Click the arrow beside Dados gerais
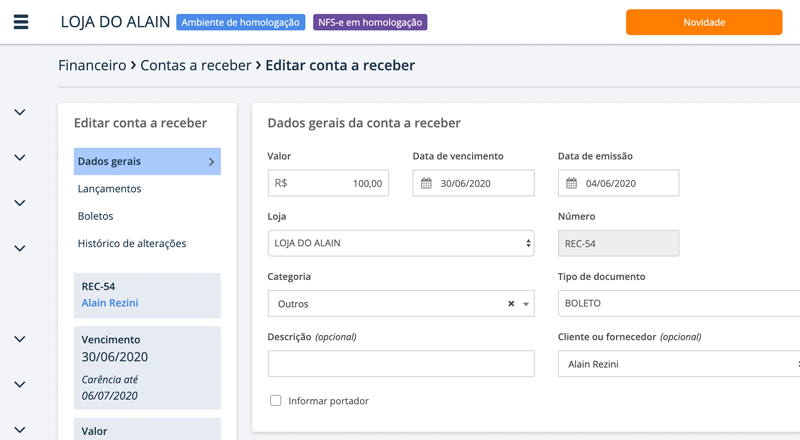800x440 pixels. click(x=211, y=161)
